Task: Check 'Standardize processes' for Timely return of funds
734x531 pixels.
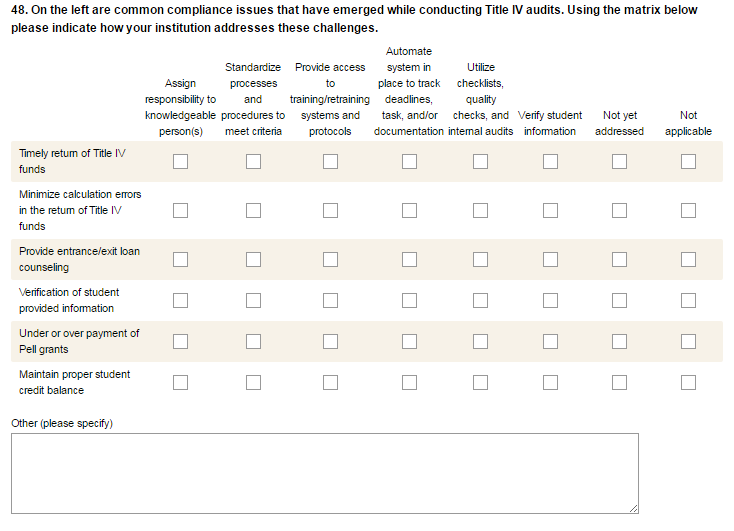Action: pos(253,162)
